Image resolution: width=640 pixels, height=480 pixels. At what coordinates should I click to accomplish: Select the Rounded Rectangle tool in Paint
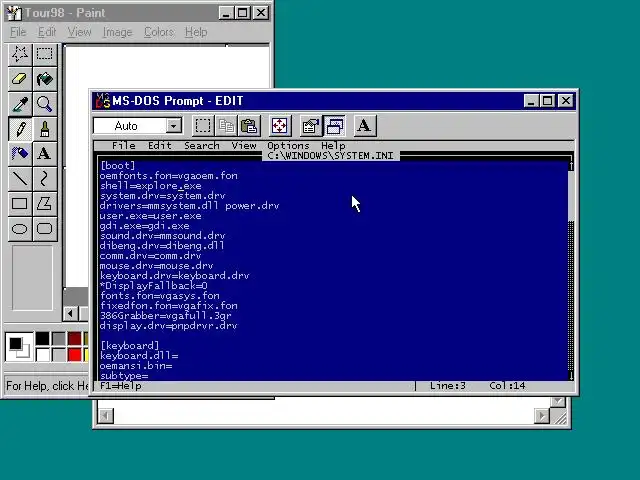pyautogui.click(x=44, y=229)
